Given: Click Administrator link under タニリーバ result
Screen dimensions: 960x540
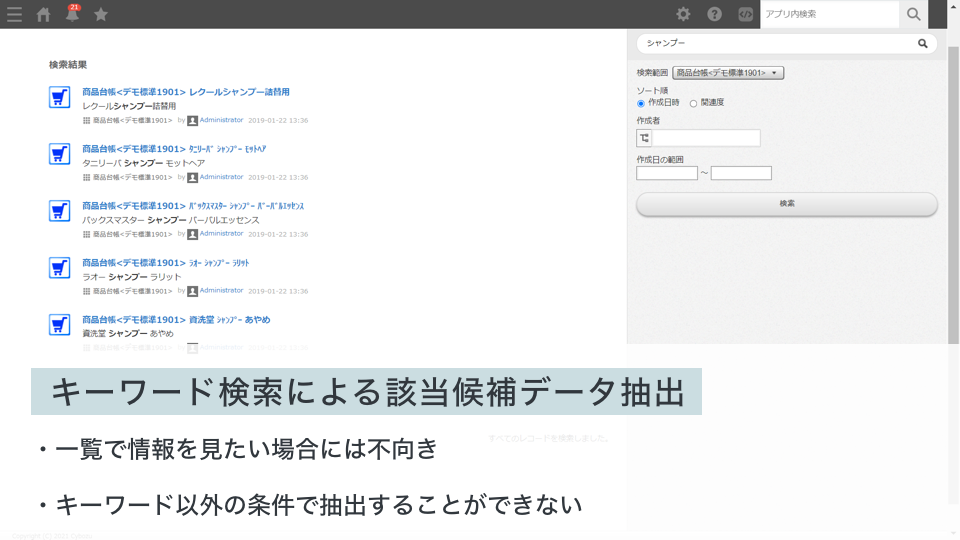Looking at the screenshot, I should point(221,177).
